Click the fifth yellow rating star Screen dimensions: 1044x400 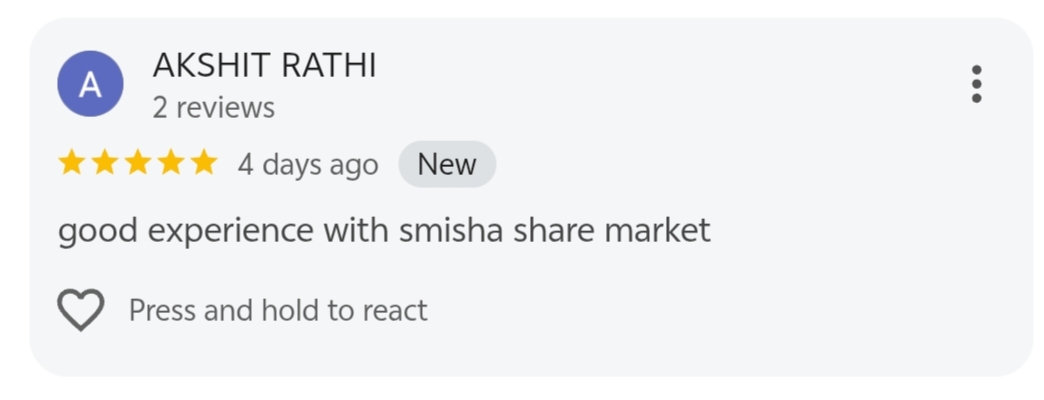tap(203, 163)
